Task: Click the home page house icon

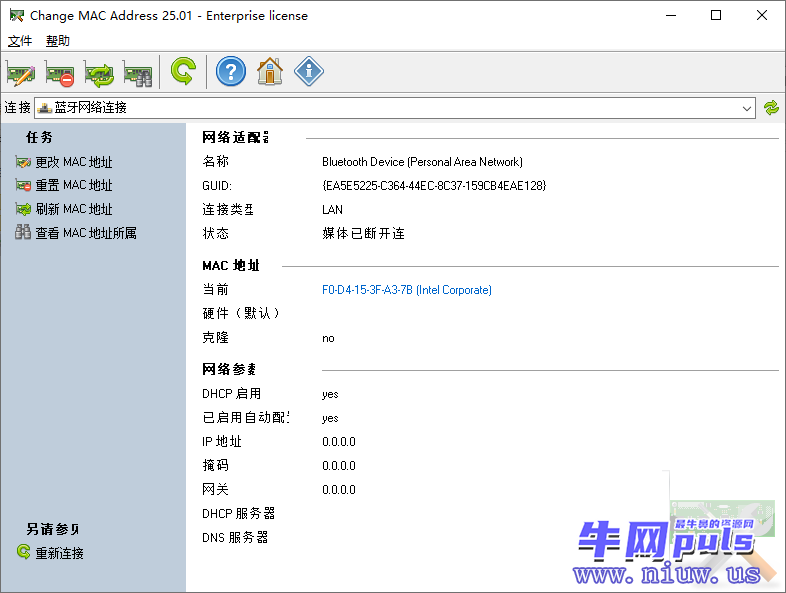Action: pos(270,72)
